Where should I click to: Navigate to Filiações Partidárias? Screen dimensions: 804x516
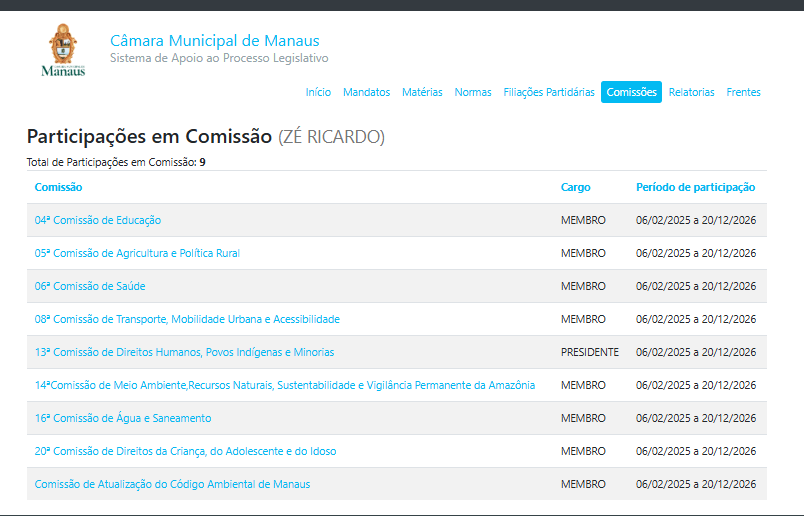549,92
